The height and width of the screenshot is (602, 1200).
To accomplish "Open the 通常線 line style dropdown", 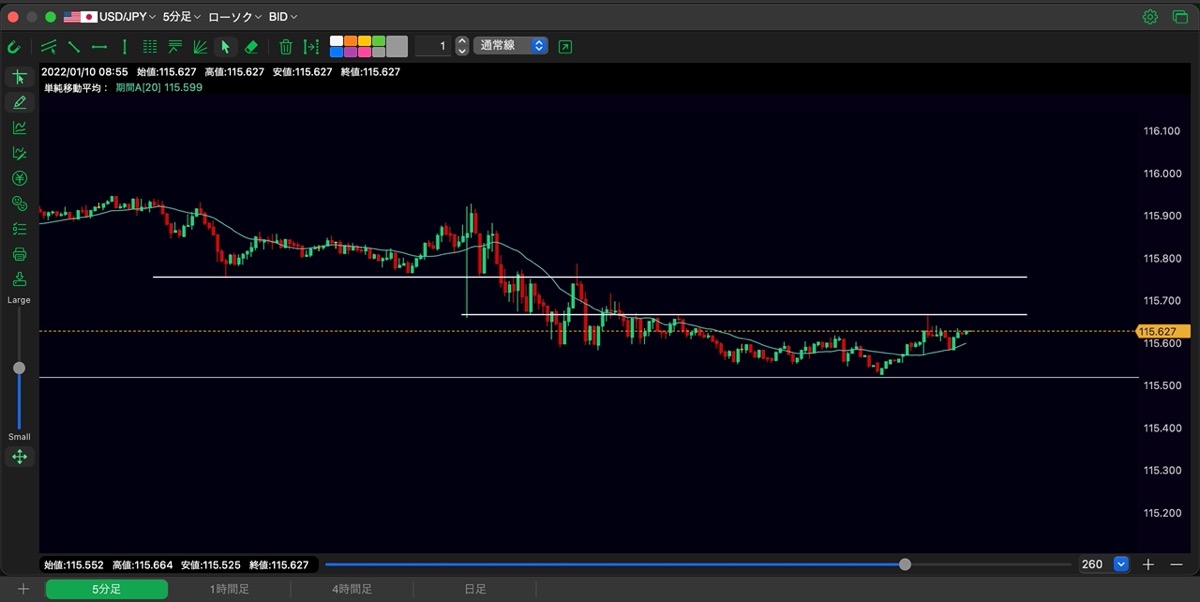I will click(x=511, y=45).
